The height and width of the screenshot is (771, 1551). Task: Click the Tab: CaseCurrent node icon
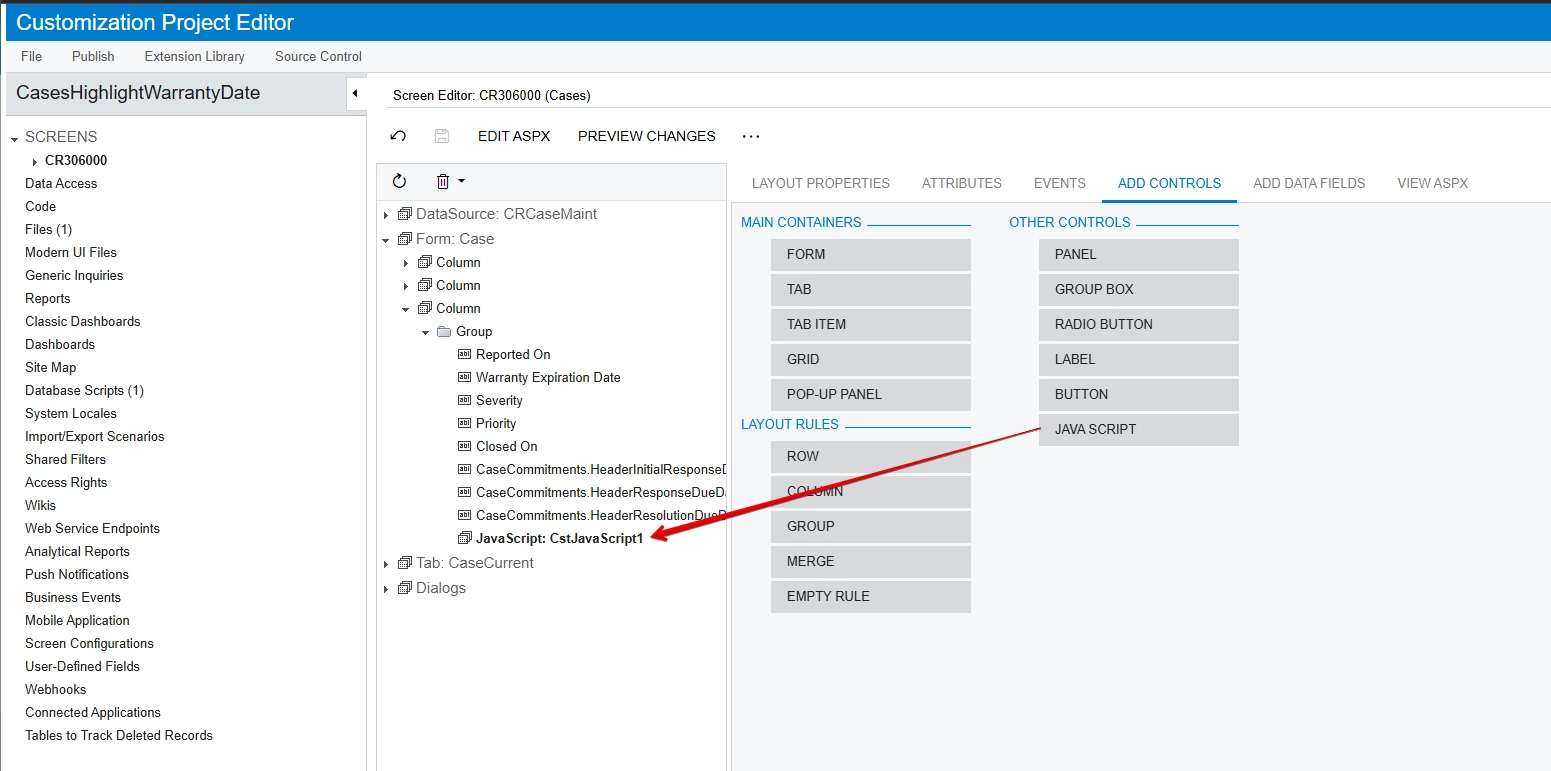[x=405, y=563]
